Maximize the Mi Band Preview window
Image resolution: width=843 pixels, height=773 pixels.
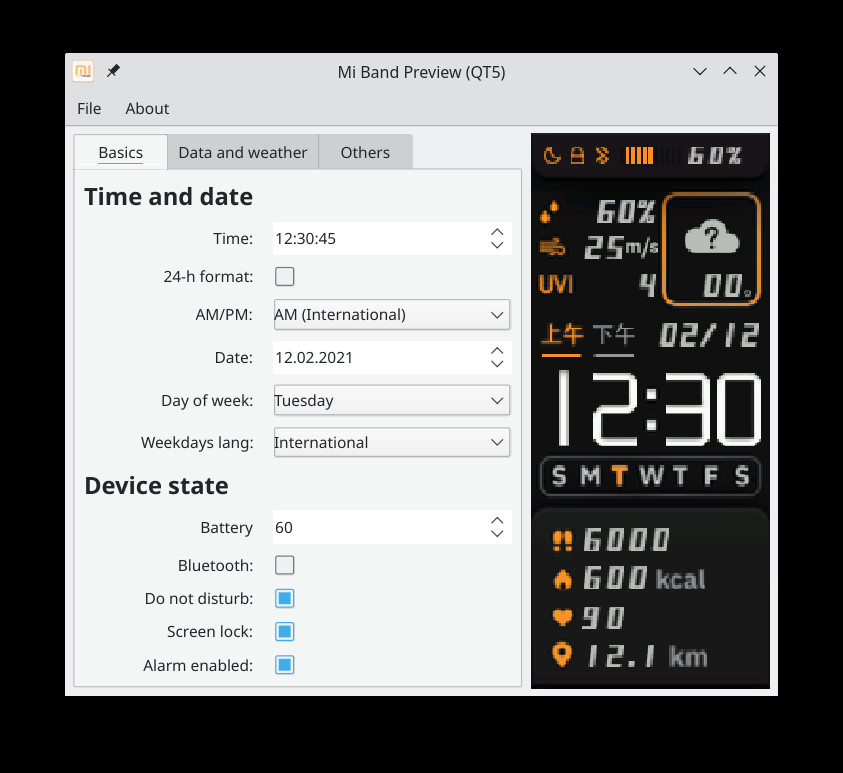730,71
